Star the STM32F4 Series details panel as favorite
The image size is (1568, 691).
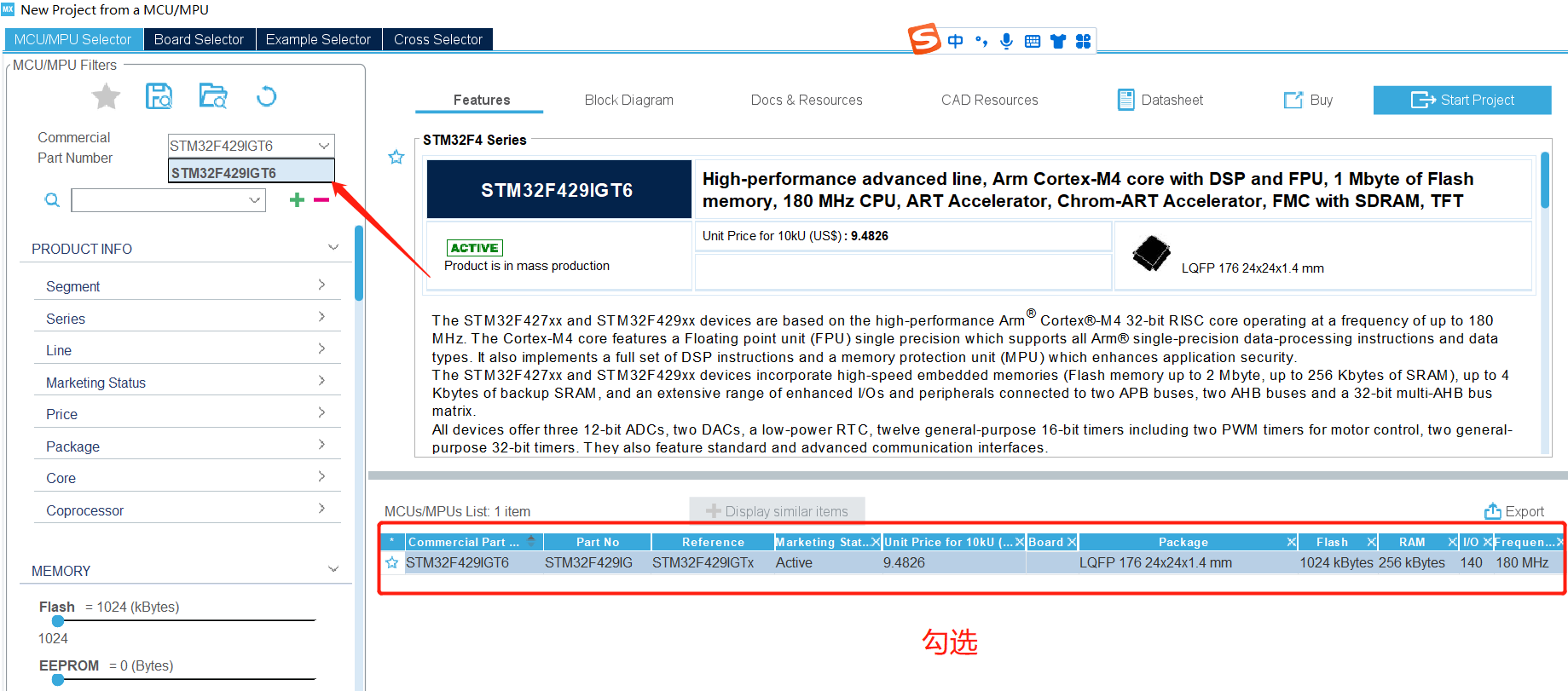click(x=396, y=157)
